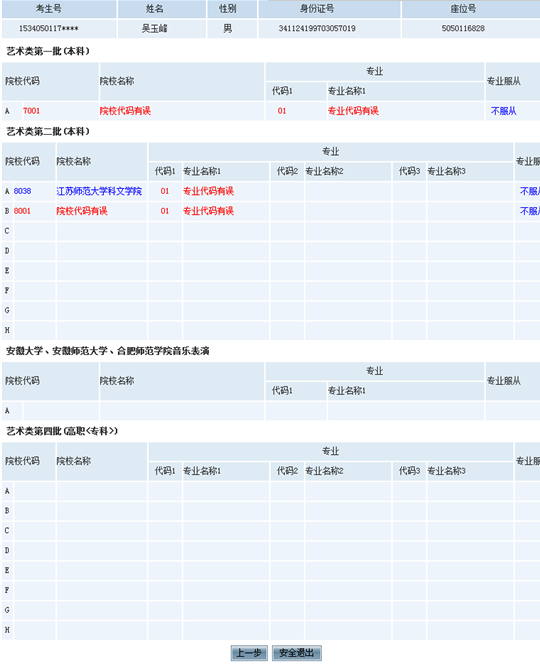Click student name 吴玉峰

[x=155, y=28]
